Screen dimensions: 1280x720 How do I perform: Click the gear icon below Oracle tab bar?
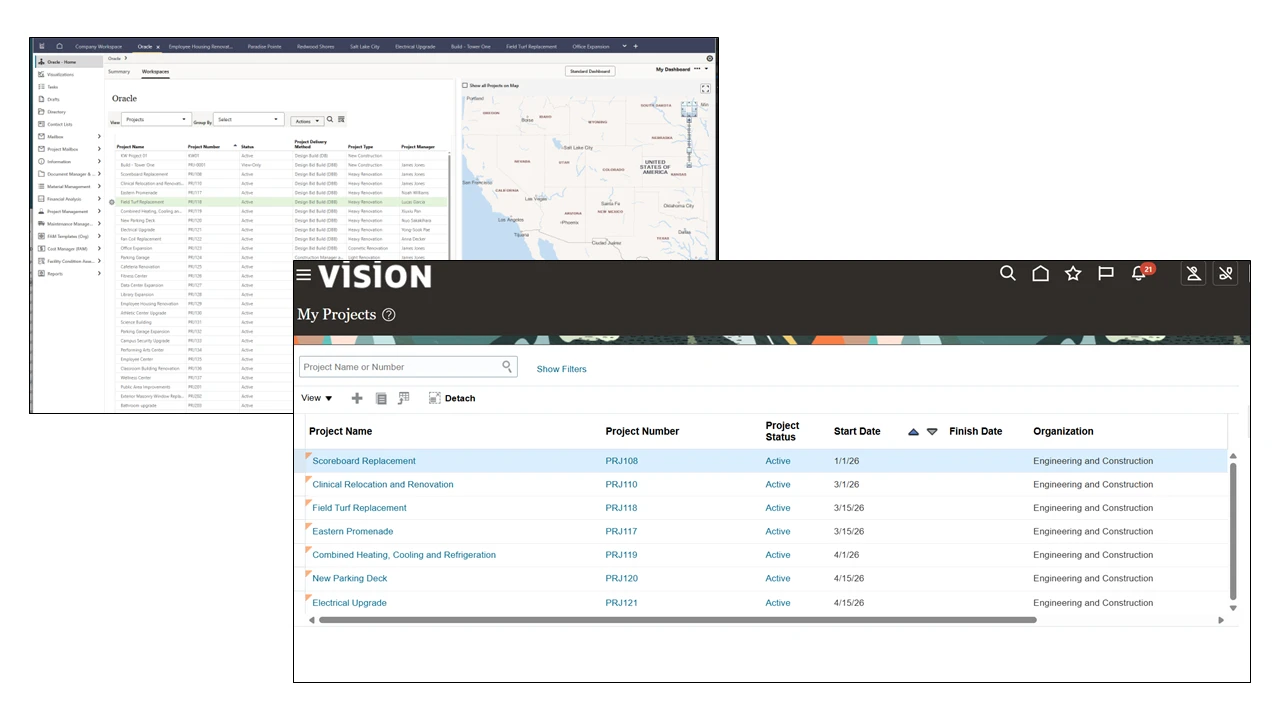point(710,59)
